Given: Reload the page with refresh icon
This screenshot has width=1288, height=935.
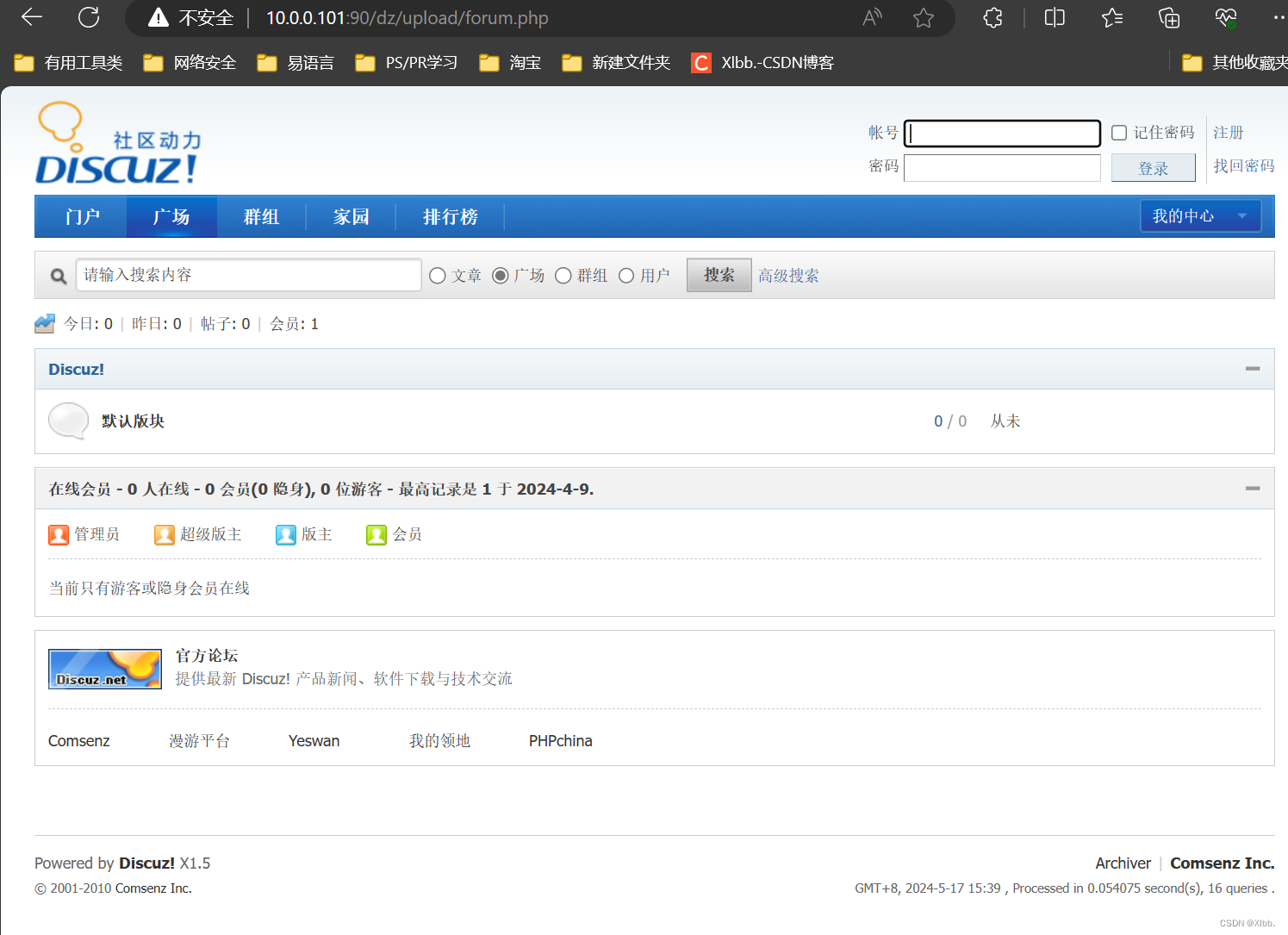Looking at the screenshot, I should pos(89,17).
